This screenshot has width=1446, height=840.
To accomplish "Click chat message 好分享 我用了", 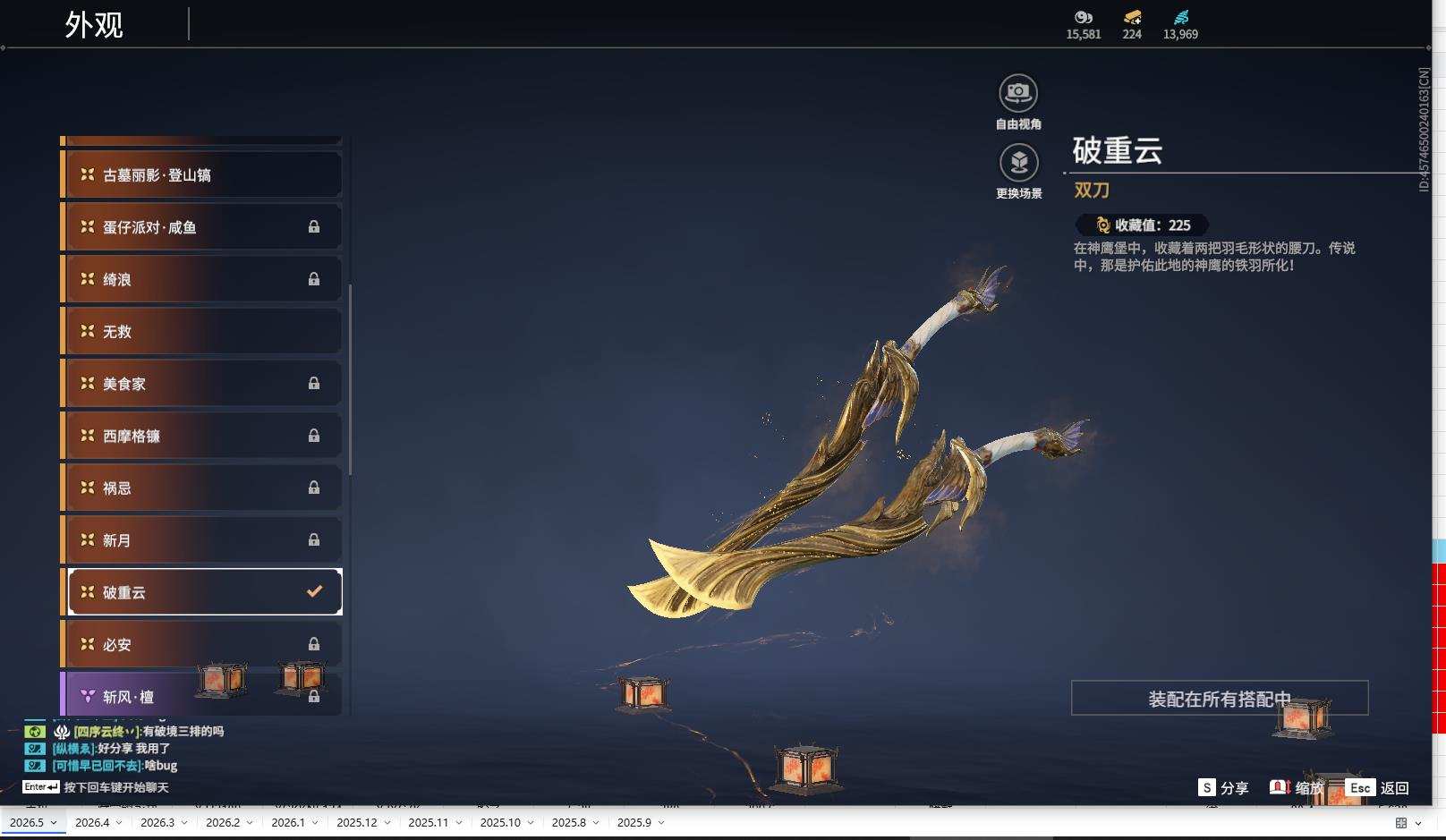I will click(x=133, y=748).
